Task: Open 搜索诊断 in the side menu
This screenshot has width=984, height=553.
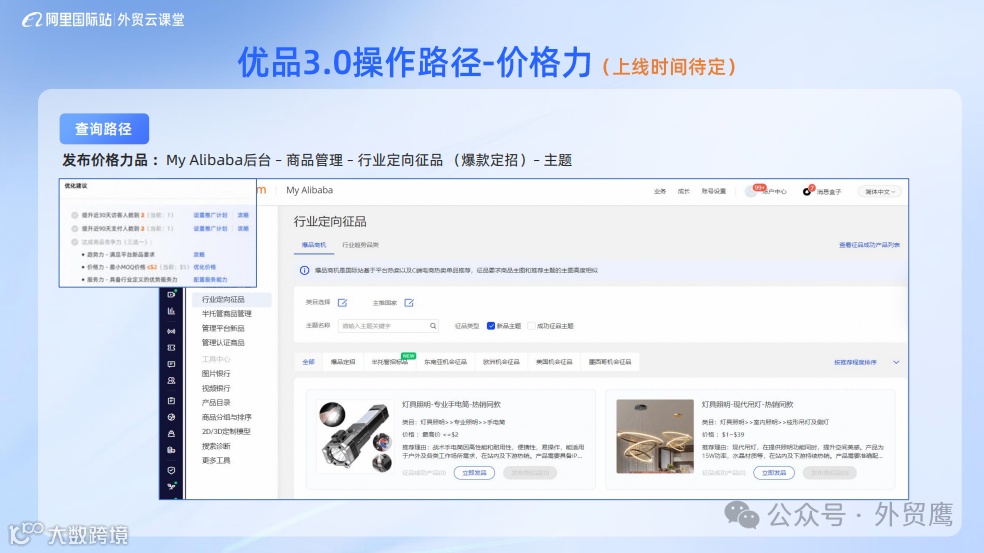Action: coord(216,446)
